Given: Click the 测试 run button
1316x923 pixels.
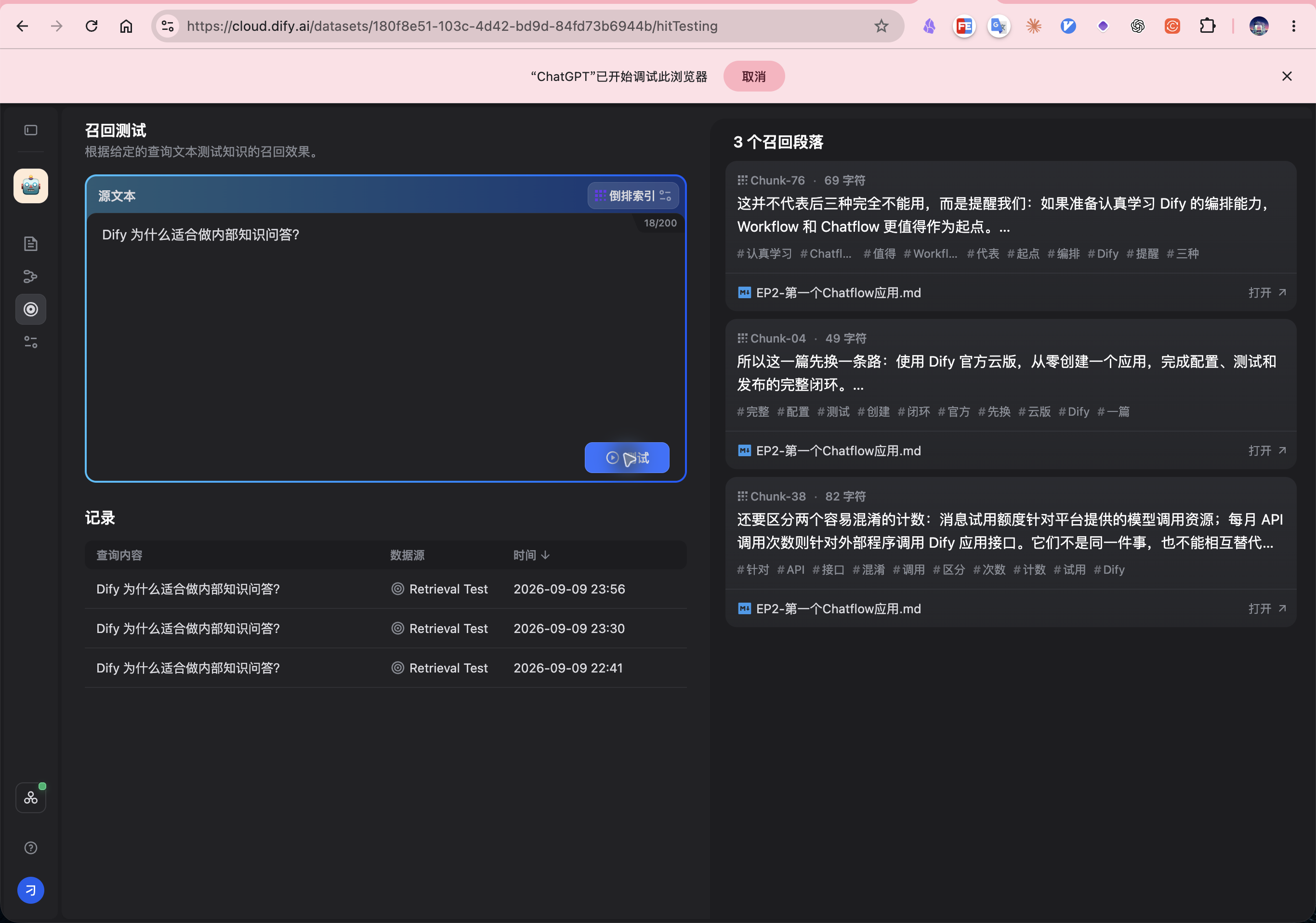Looking at the screenshot, I should coord(627,458).
